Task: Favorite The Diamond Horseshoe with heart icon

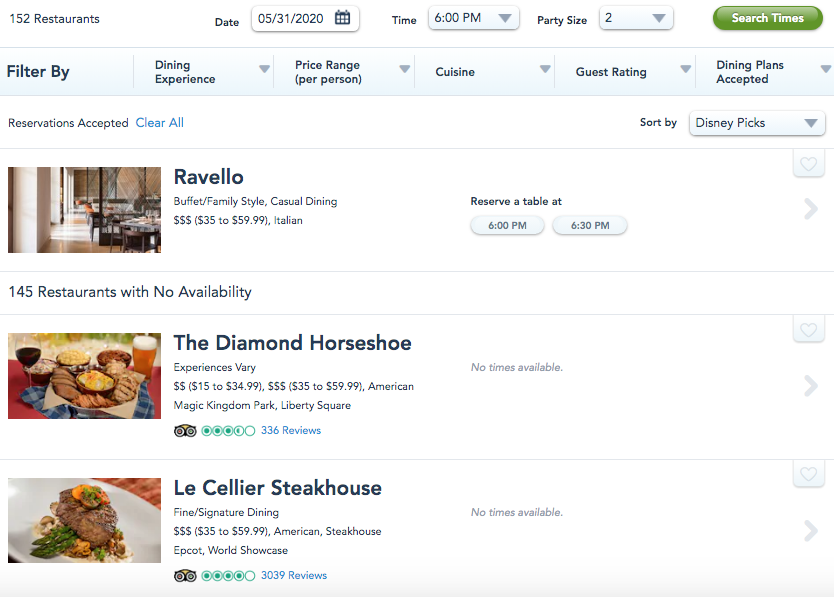Action: (808, 330)
